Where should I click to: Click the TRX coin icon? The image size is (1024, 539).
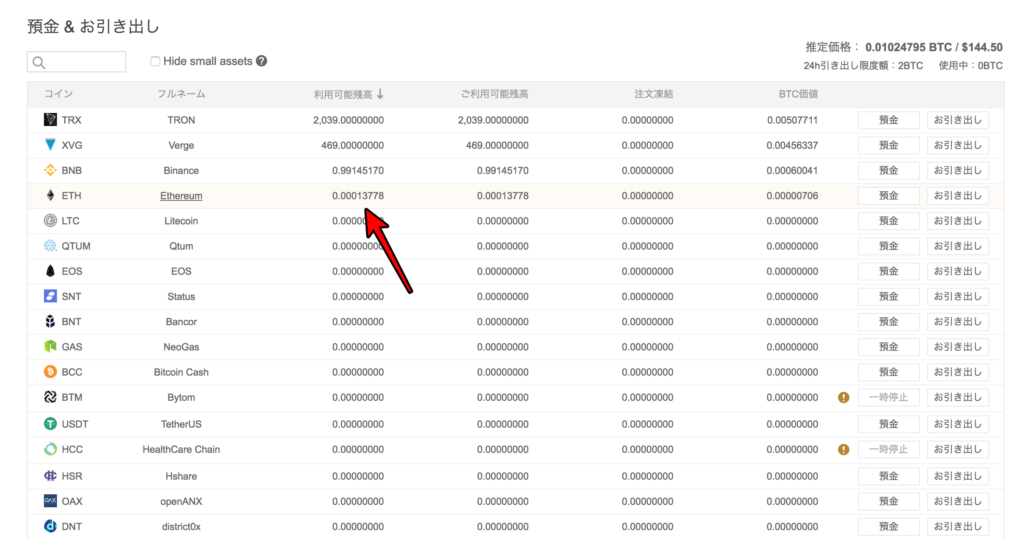pos(50,120)
